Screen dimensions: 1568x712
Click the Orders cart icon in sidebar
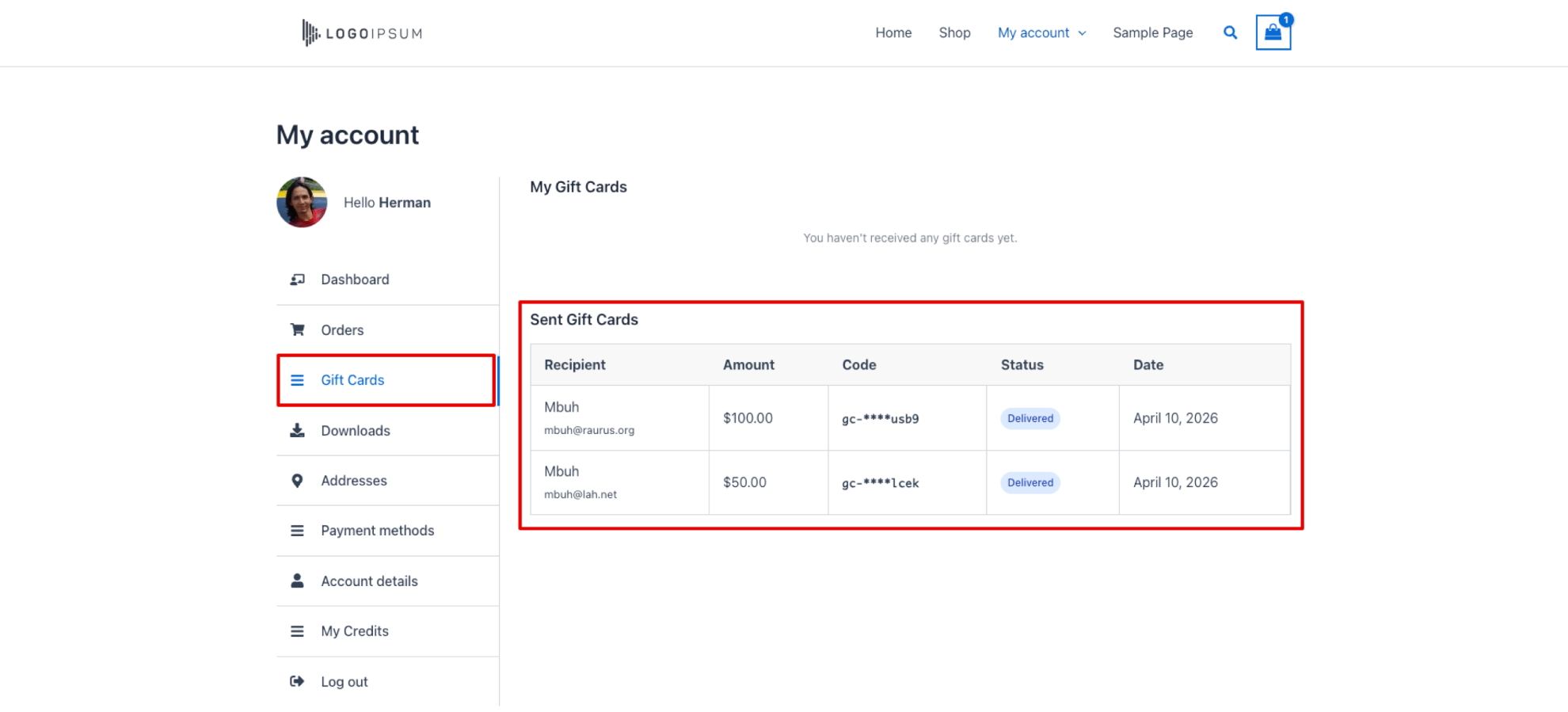297,329
